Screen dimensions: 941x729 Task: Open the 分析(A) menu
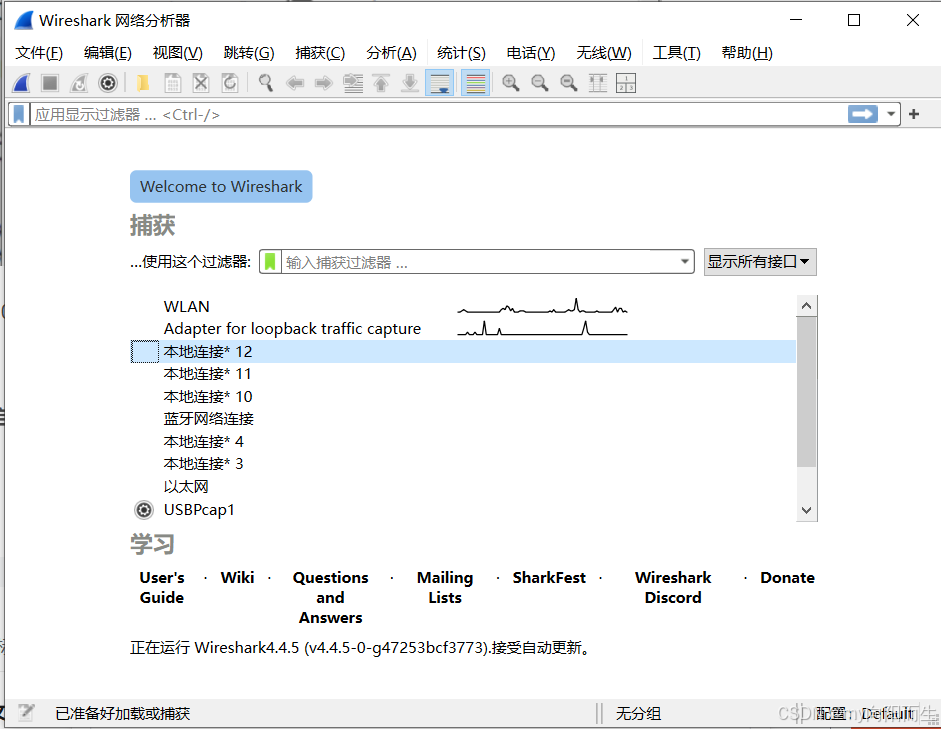(x=391, y=53)
